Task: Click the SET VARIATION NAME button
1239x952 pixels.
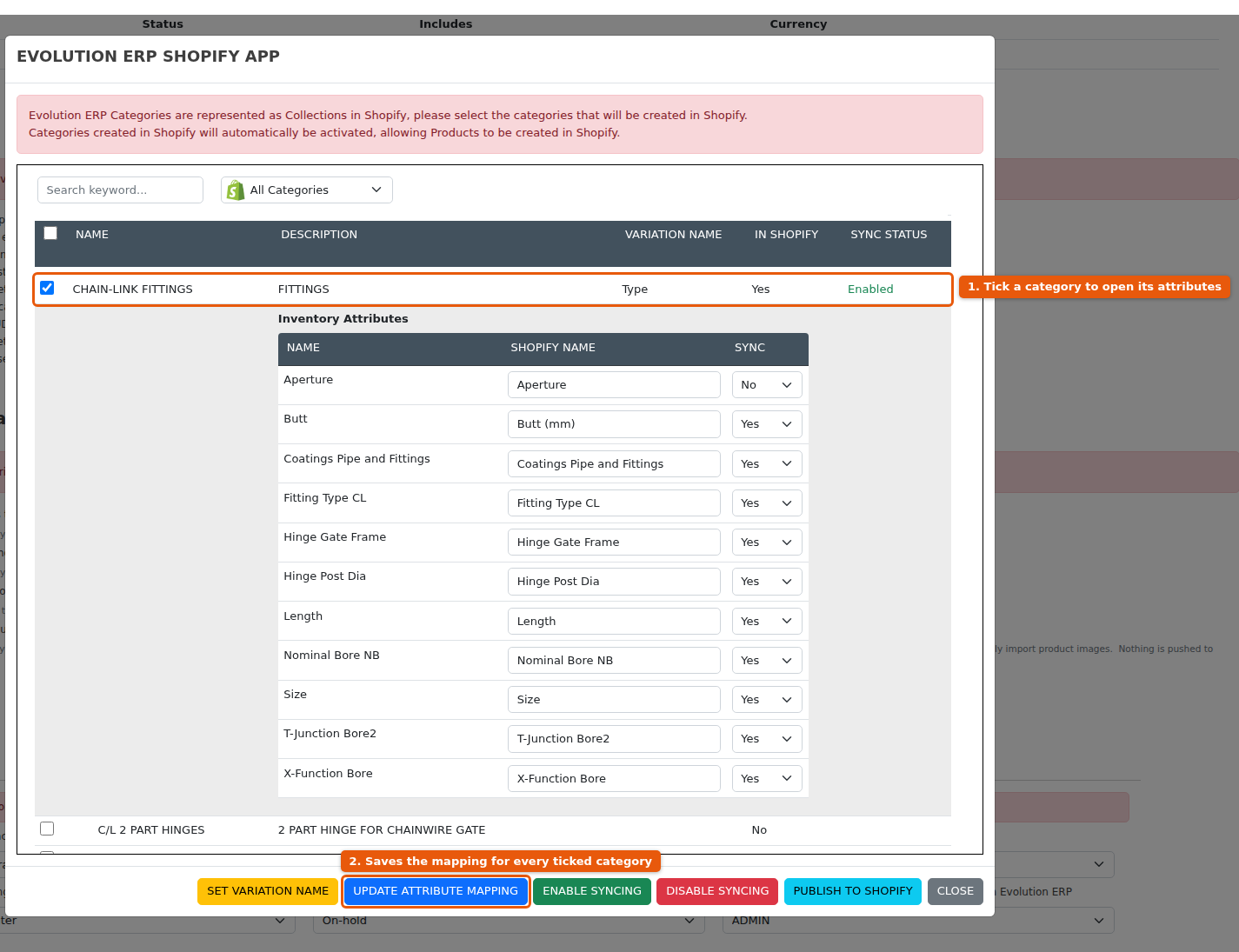Action: pos(268,891)
